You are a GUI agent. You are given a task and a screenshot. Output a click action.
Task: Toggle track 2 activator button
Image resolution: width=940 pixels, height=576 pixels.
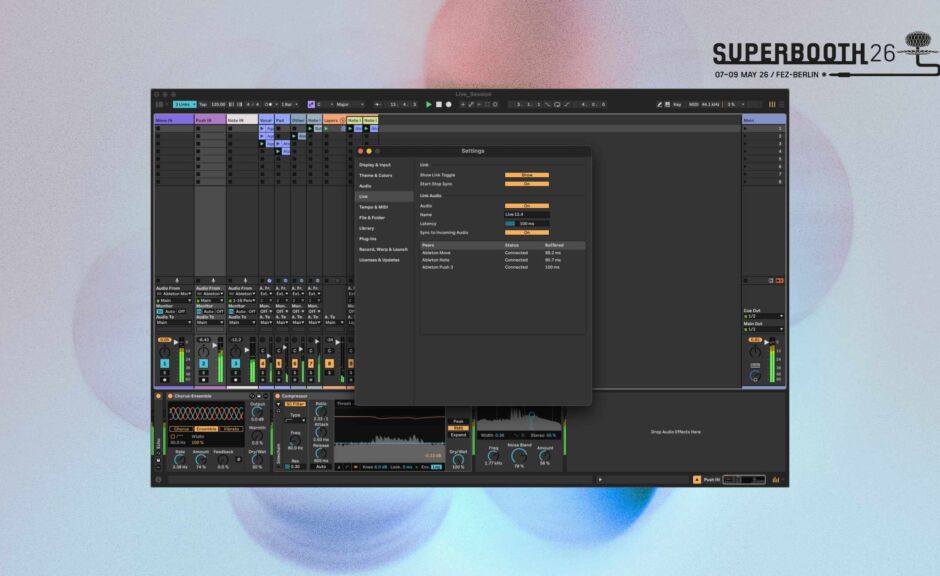tap(203, 363)
